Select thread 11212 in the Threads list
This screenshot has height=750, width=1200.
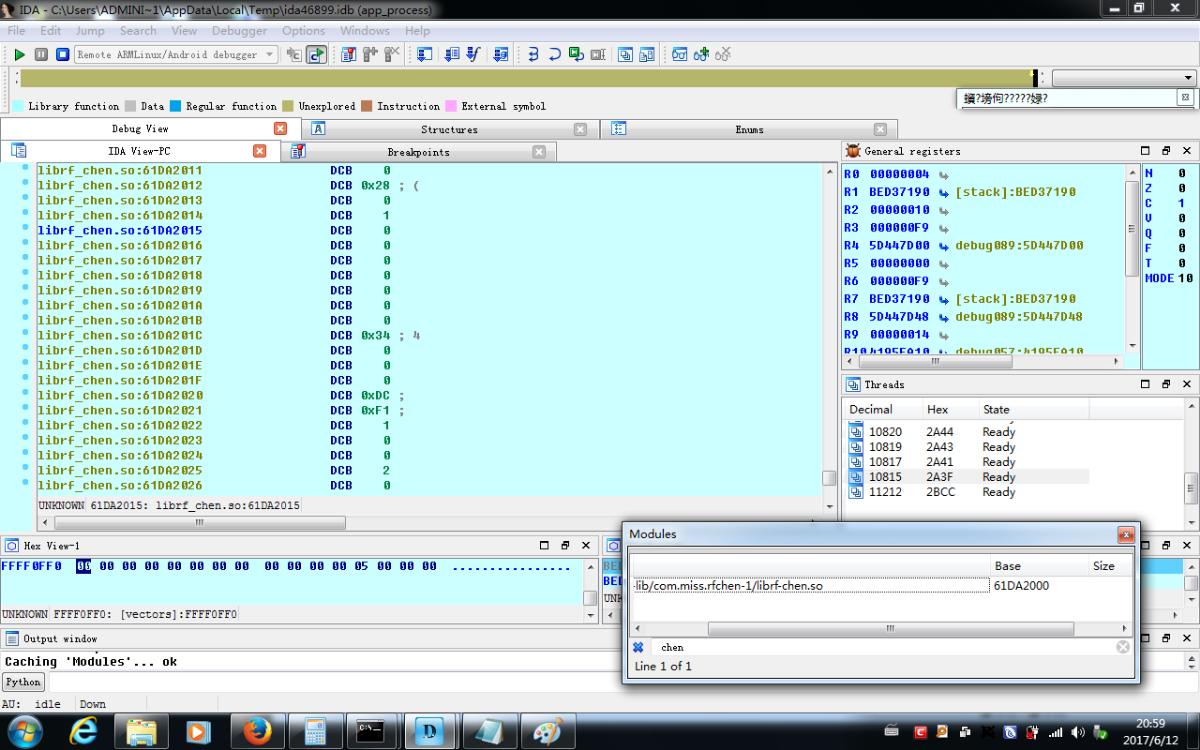click(x=968, y=492)
